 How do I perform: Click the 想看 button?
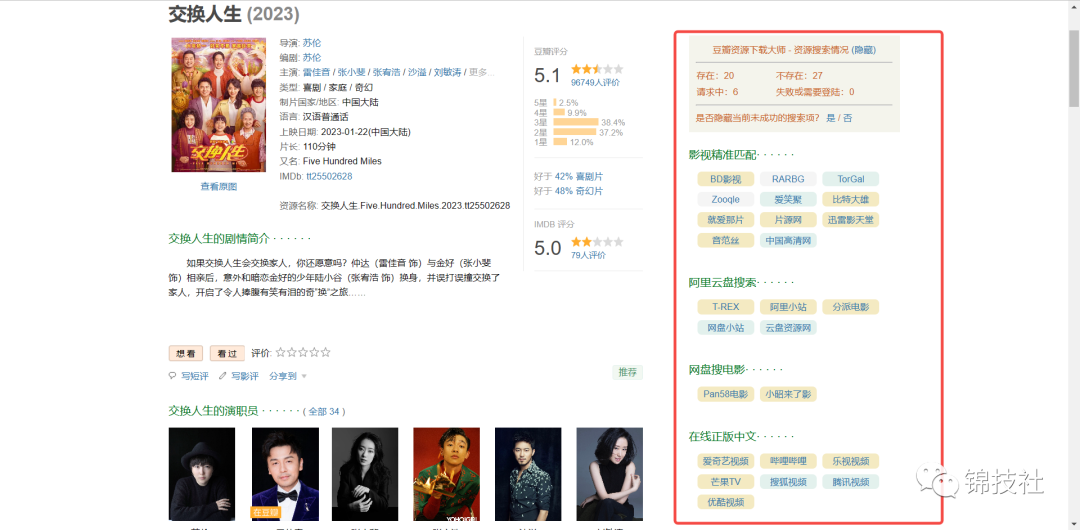click(186, 354)
